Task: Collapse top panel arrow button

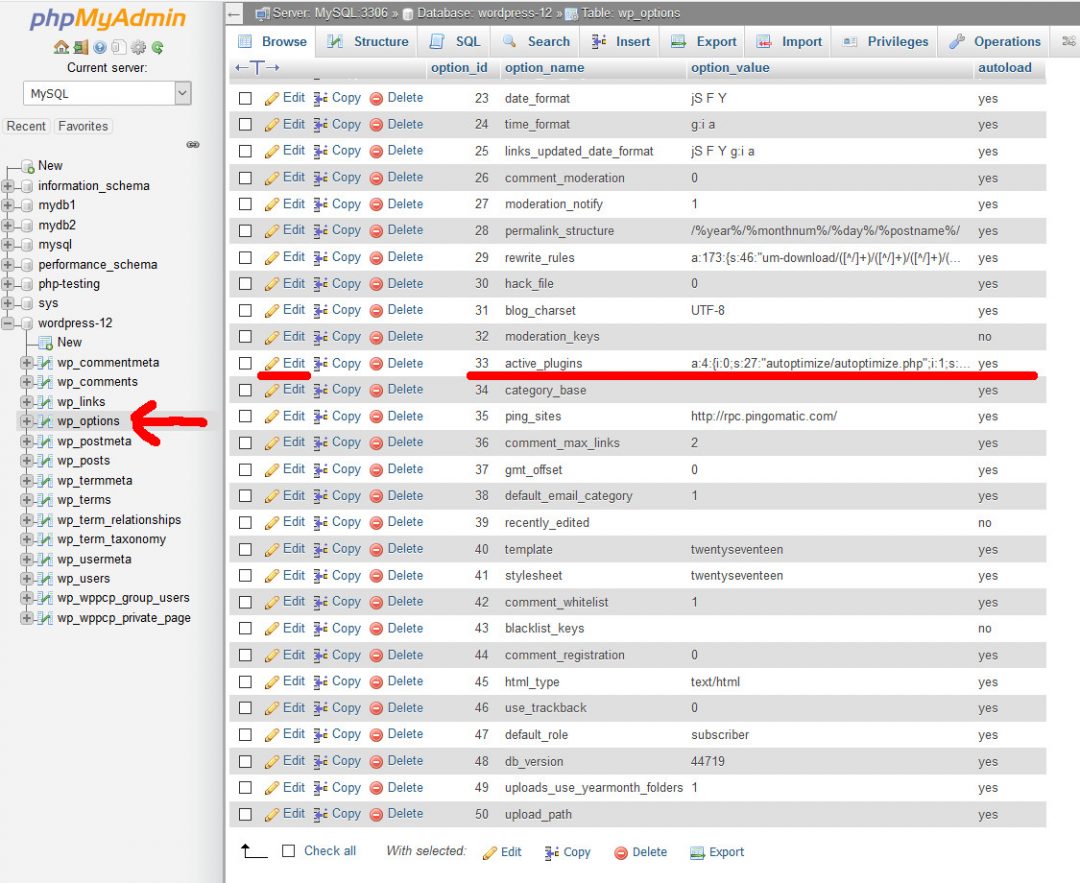Action: 234,13
